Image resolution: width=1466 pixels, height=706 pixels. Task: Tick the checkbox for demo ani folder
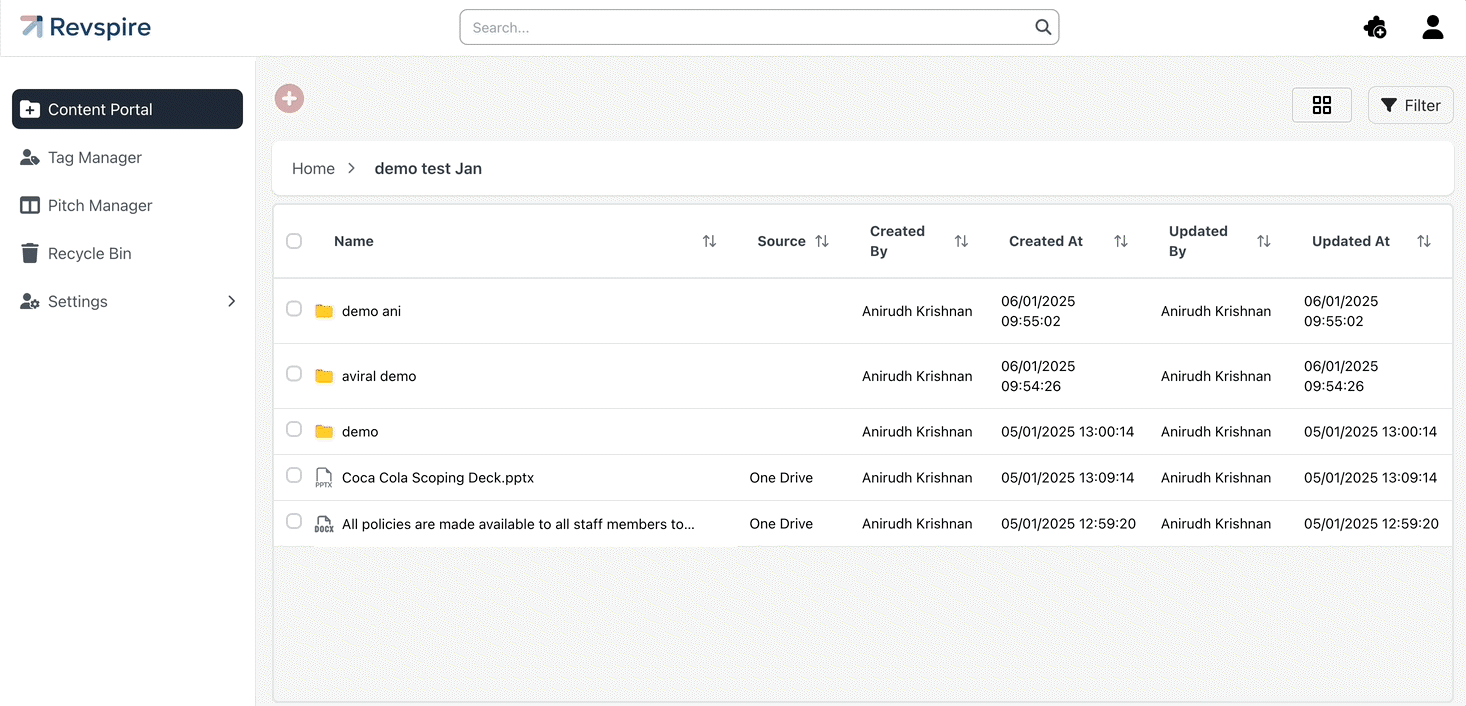click(294, 309)
